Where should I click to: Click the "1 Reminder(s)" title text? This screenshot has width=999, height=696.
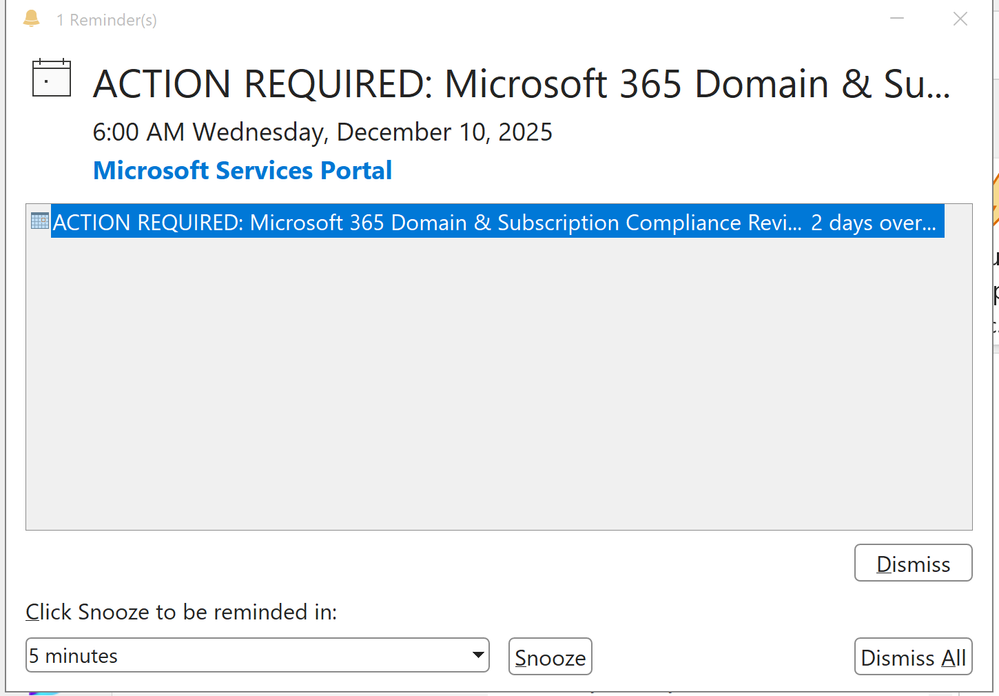point(106,20)
